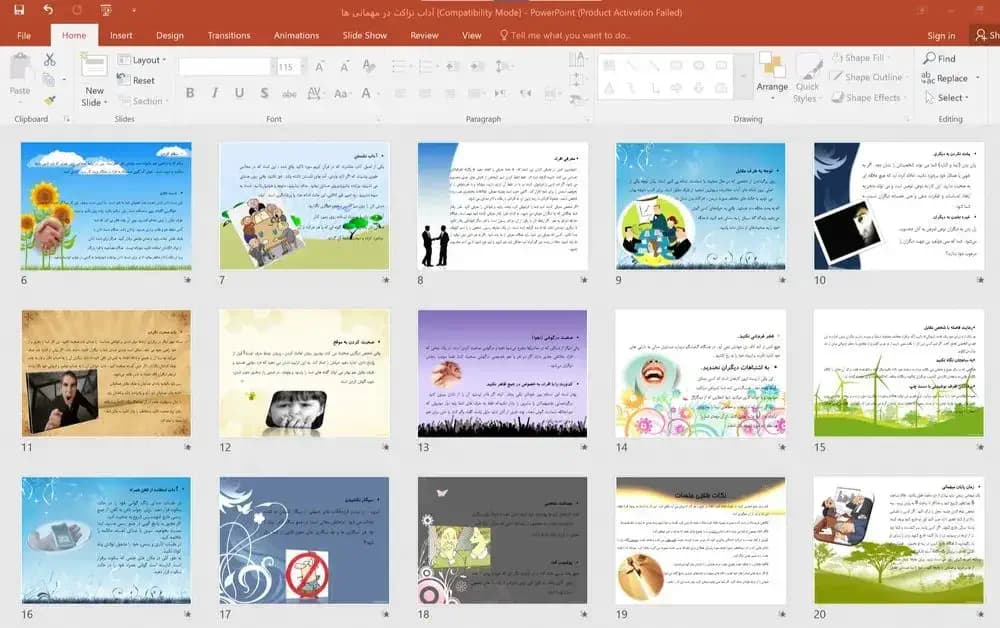Open the font size dropdown
This screenshot has height=628, width=1000.
[303, 66]
